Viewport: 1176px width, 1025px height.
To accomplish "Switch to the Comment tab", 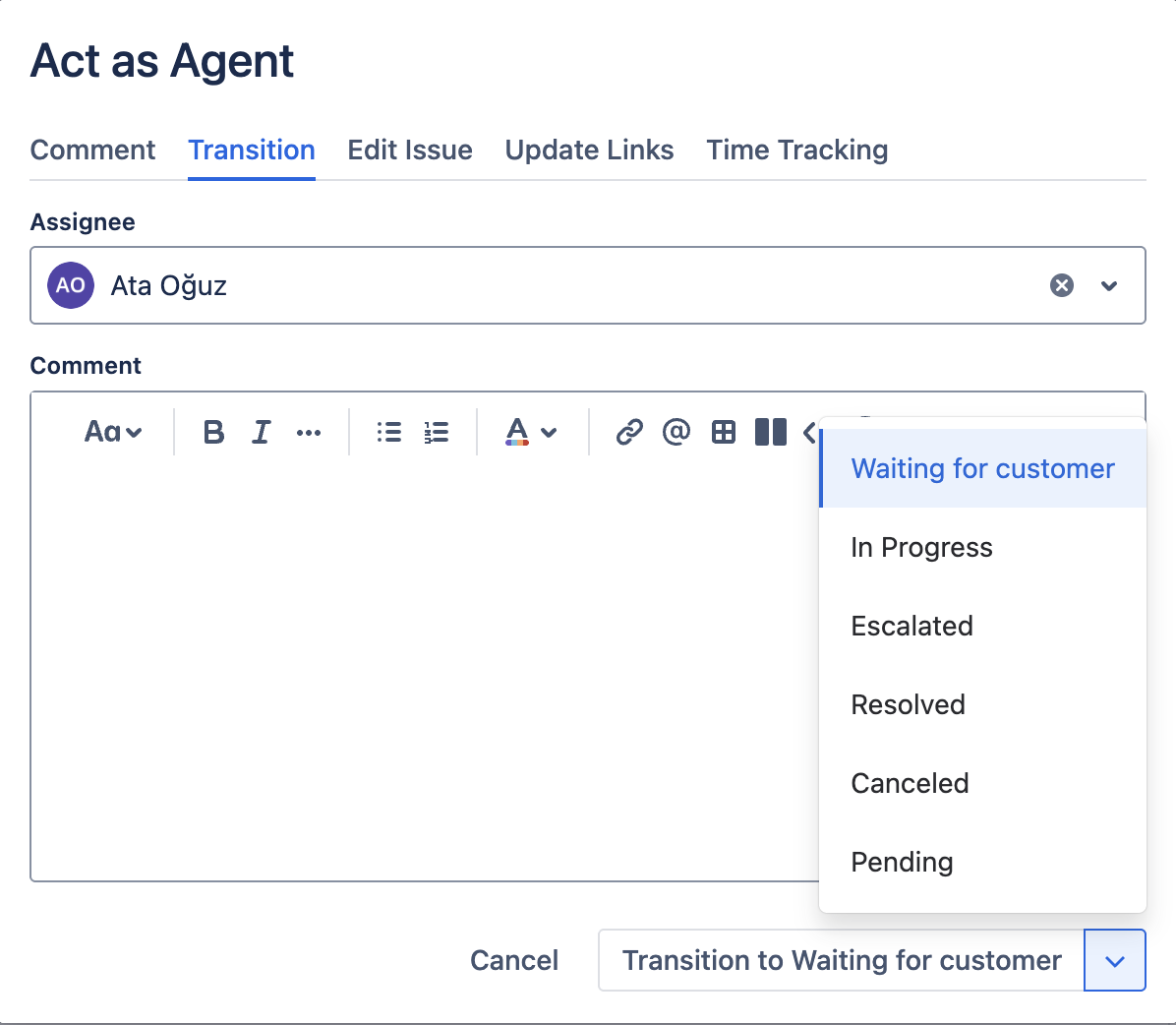I will pyautogui.click(x=92, y=151).
